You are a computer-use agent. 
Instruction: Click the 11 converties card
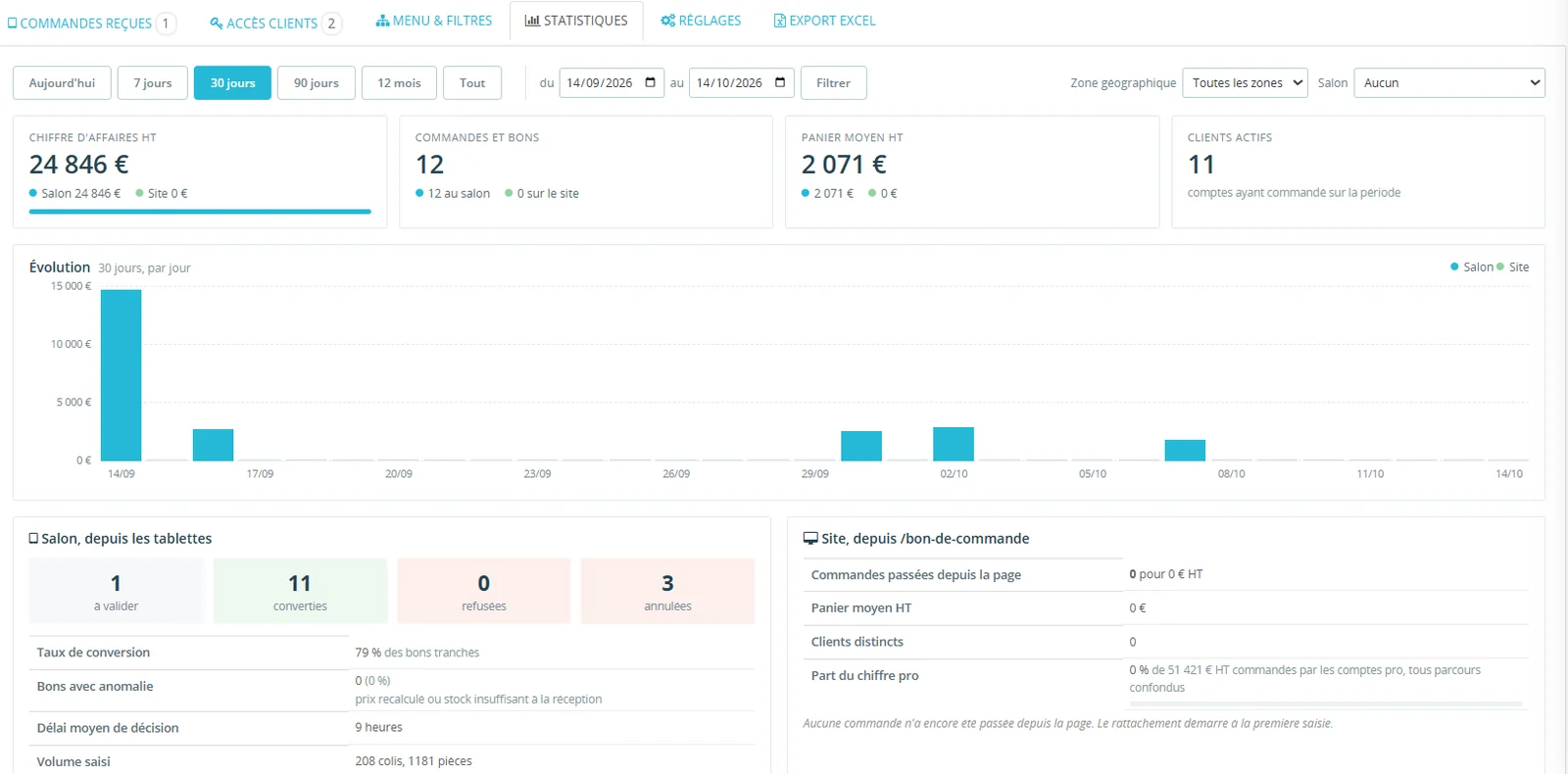click(x=300, y=591)
